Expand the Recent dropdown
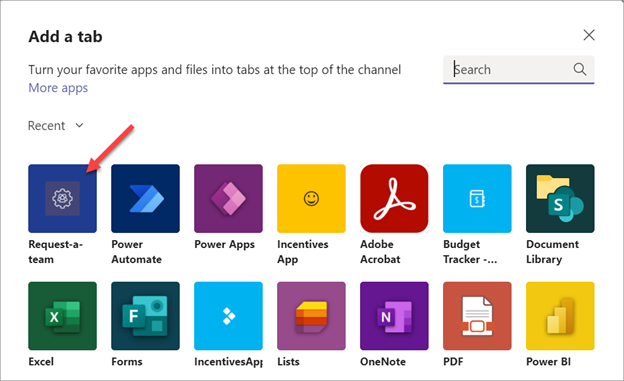 (56, 126)
